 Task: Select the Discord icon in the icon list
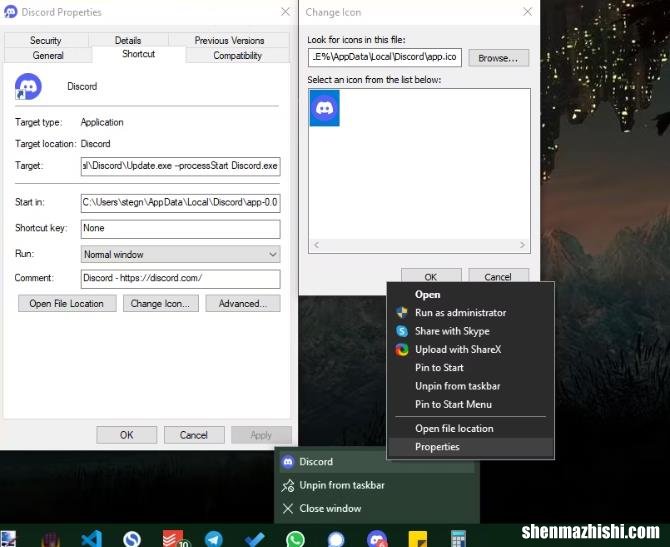point(324,108)
